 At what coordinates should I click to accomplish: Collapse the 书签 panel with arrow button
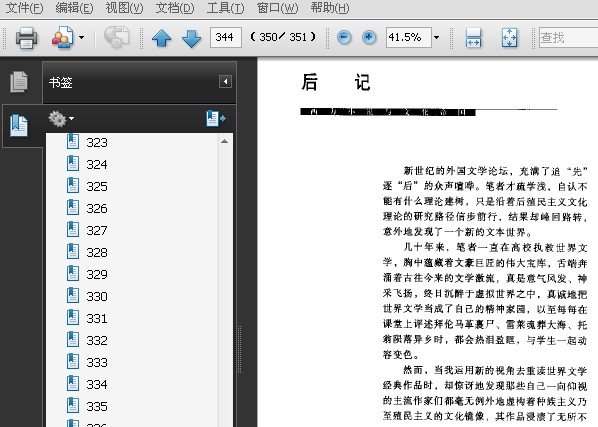point(225,81)
